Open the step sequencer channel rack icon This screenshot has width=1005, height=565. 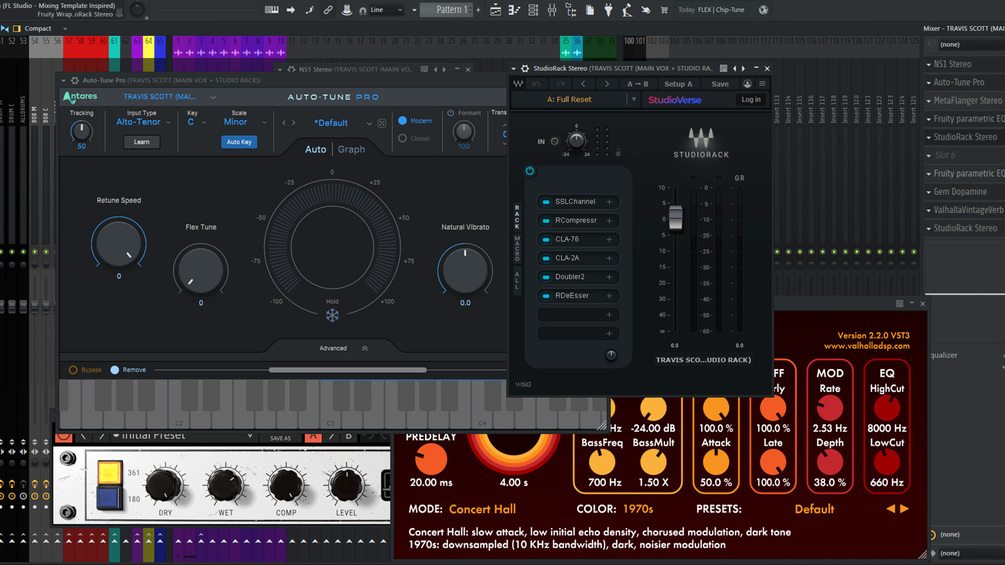click(x=533, y=10)
